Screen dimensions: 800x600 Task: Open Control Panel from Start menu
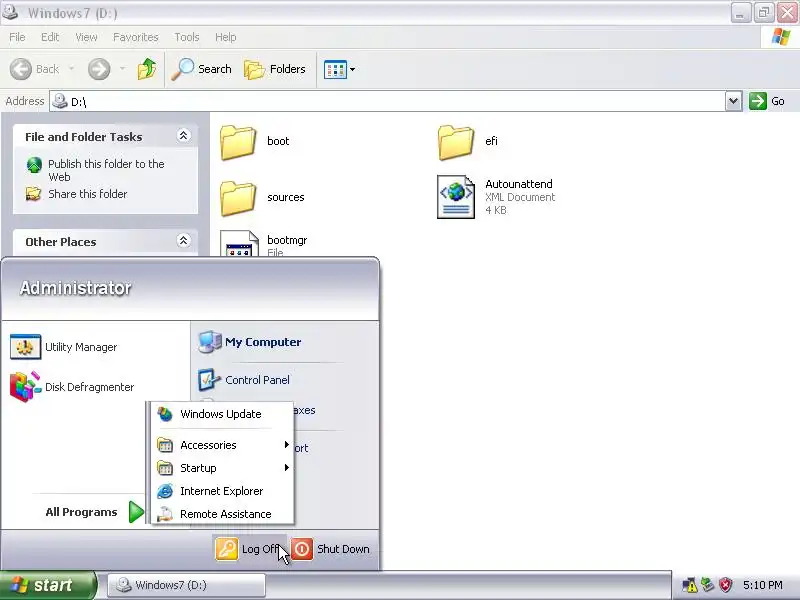244,380
